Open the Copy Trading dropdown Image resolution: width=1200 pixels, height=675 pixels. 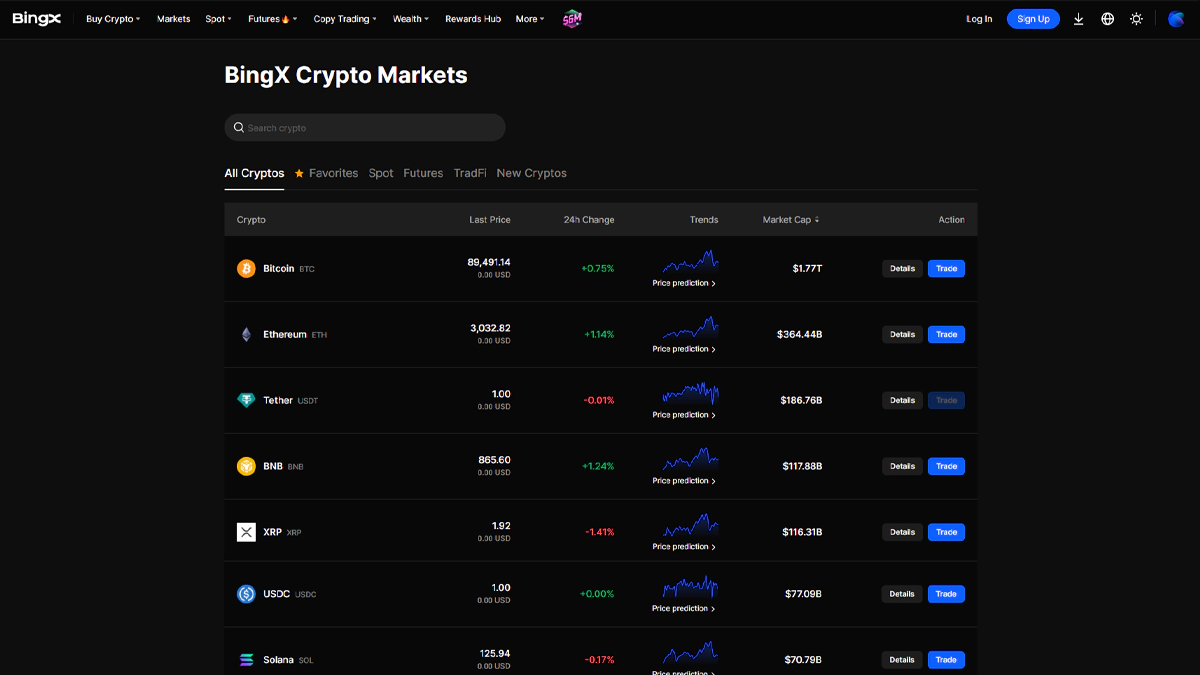pos(345,19)
